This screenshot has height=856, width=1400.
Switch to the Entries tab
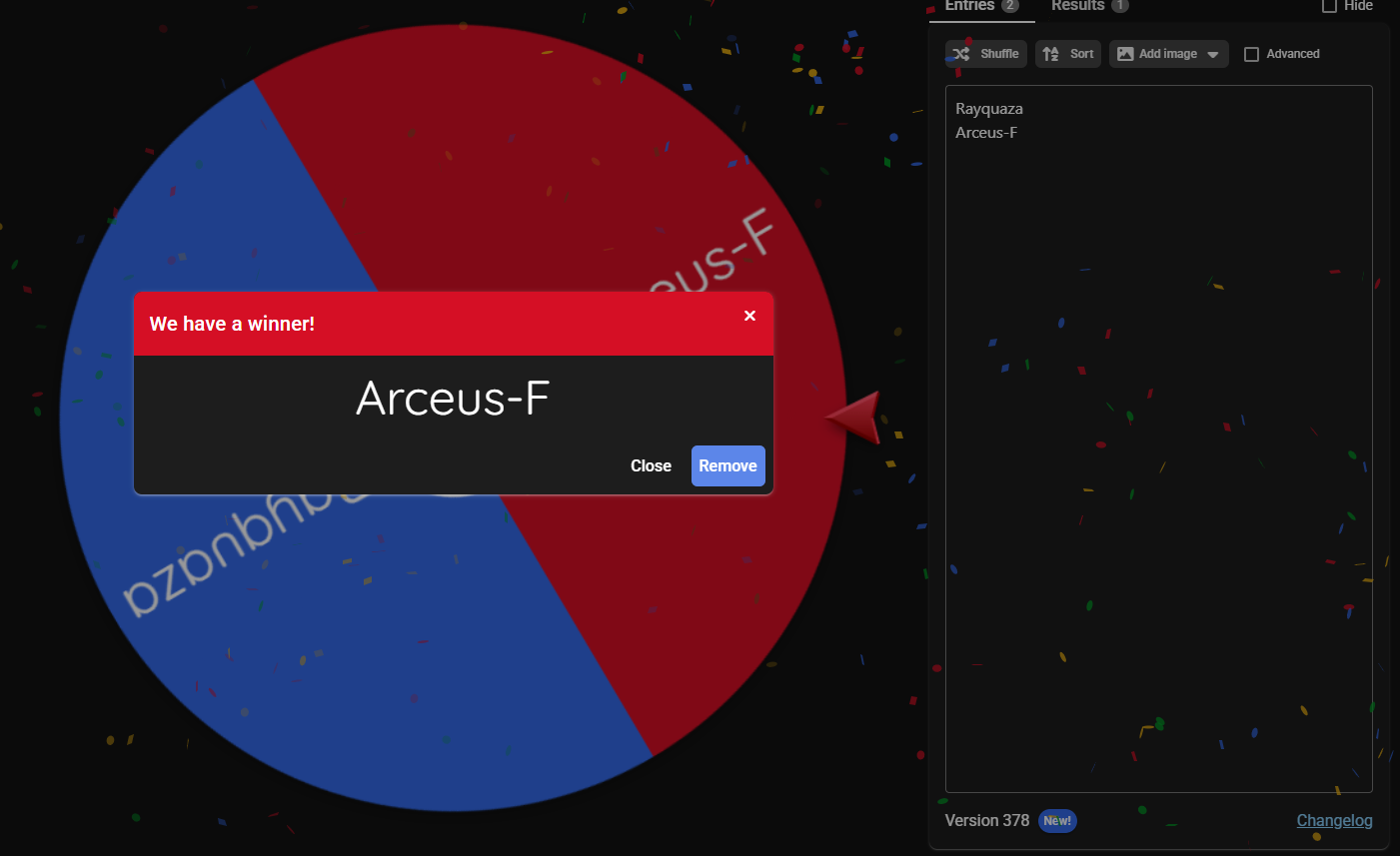click(x=981, y=6)
